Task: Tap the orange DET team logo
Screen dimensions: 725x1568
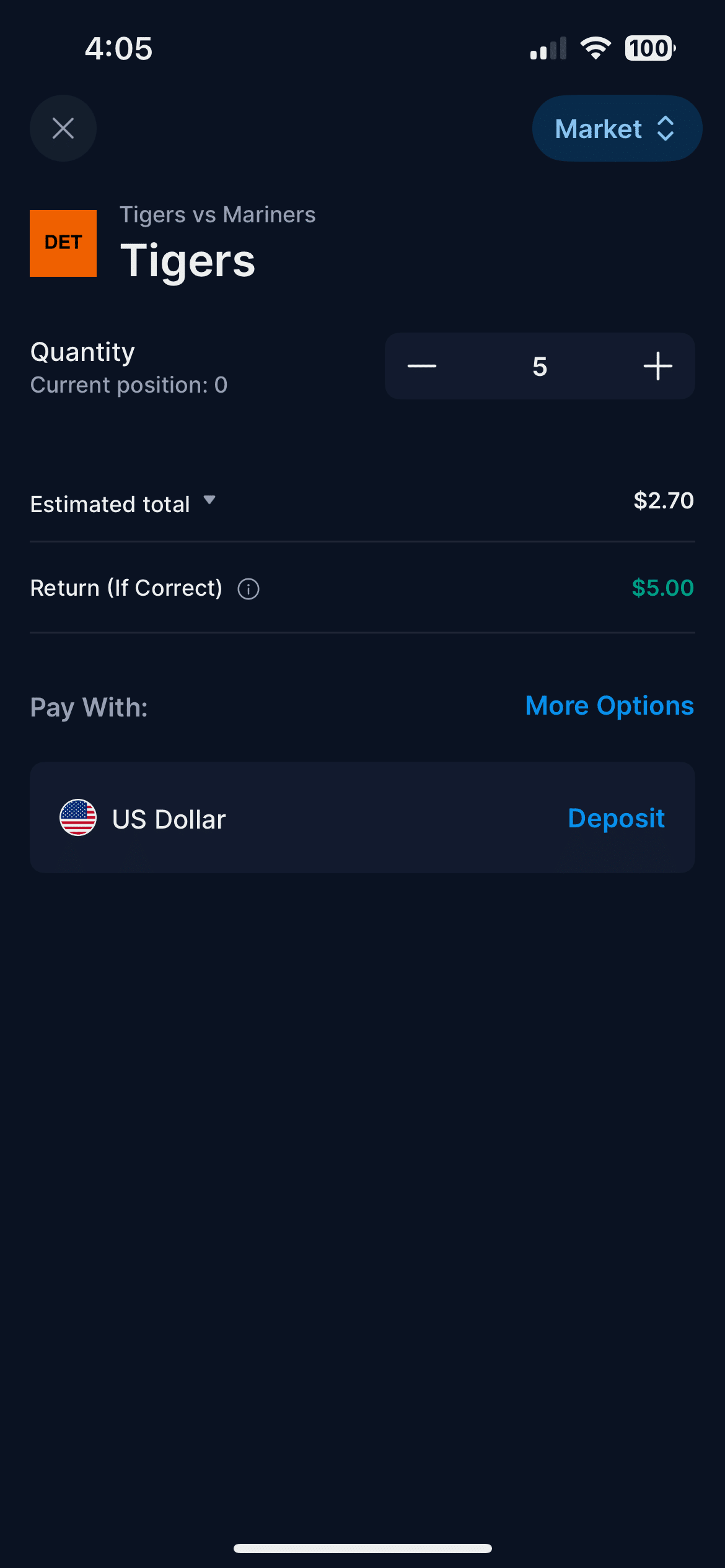Action: pos(63,243)
